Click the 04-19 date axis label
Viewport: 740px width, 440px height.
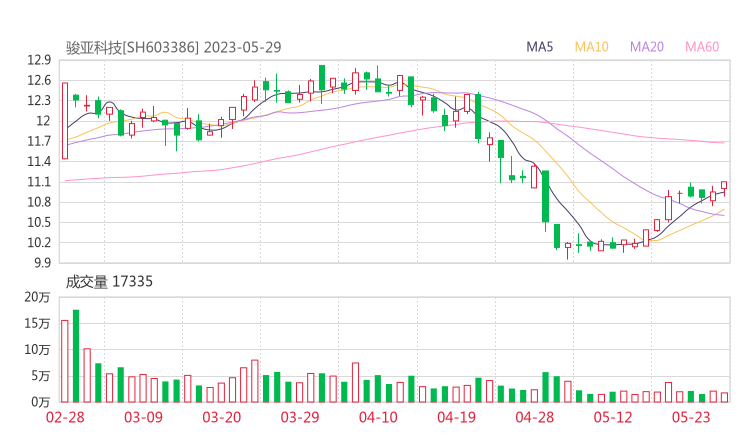pos(456,417)
